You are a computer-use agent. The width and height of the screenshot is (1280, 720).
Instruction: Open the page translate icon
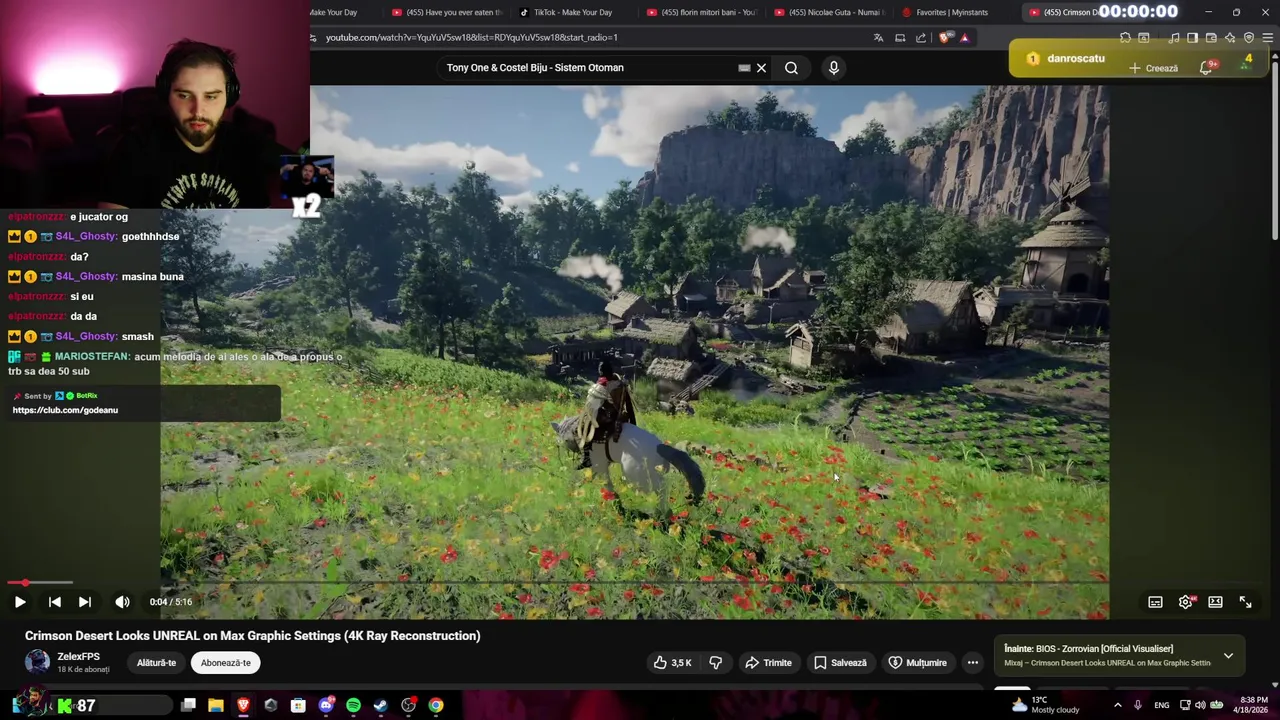(x=878, y=38)
